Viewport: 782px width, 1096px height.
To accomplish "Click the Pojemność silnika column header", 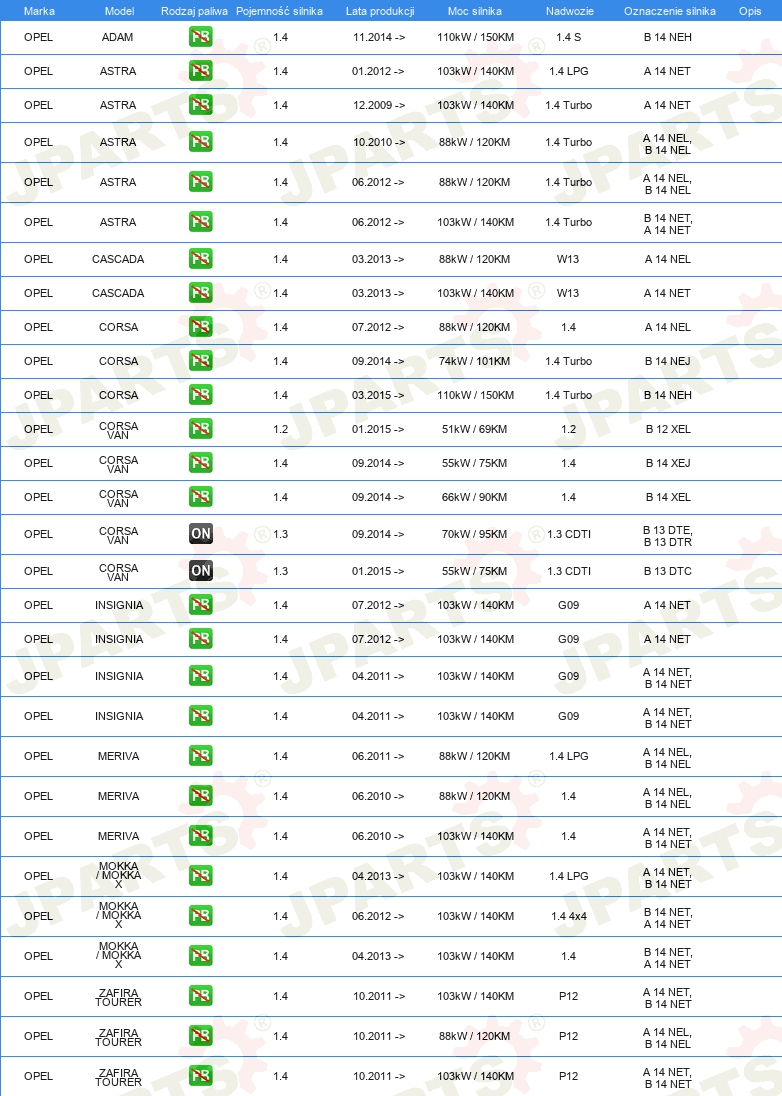I will [x=280, y=11].
